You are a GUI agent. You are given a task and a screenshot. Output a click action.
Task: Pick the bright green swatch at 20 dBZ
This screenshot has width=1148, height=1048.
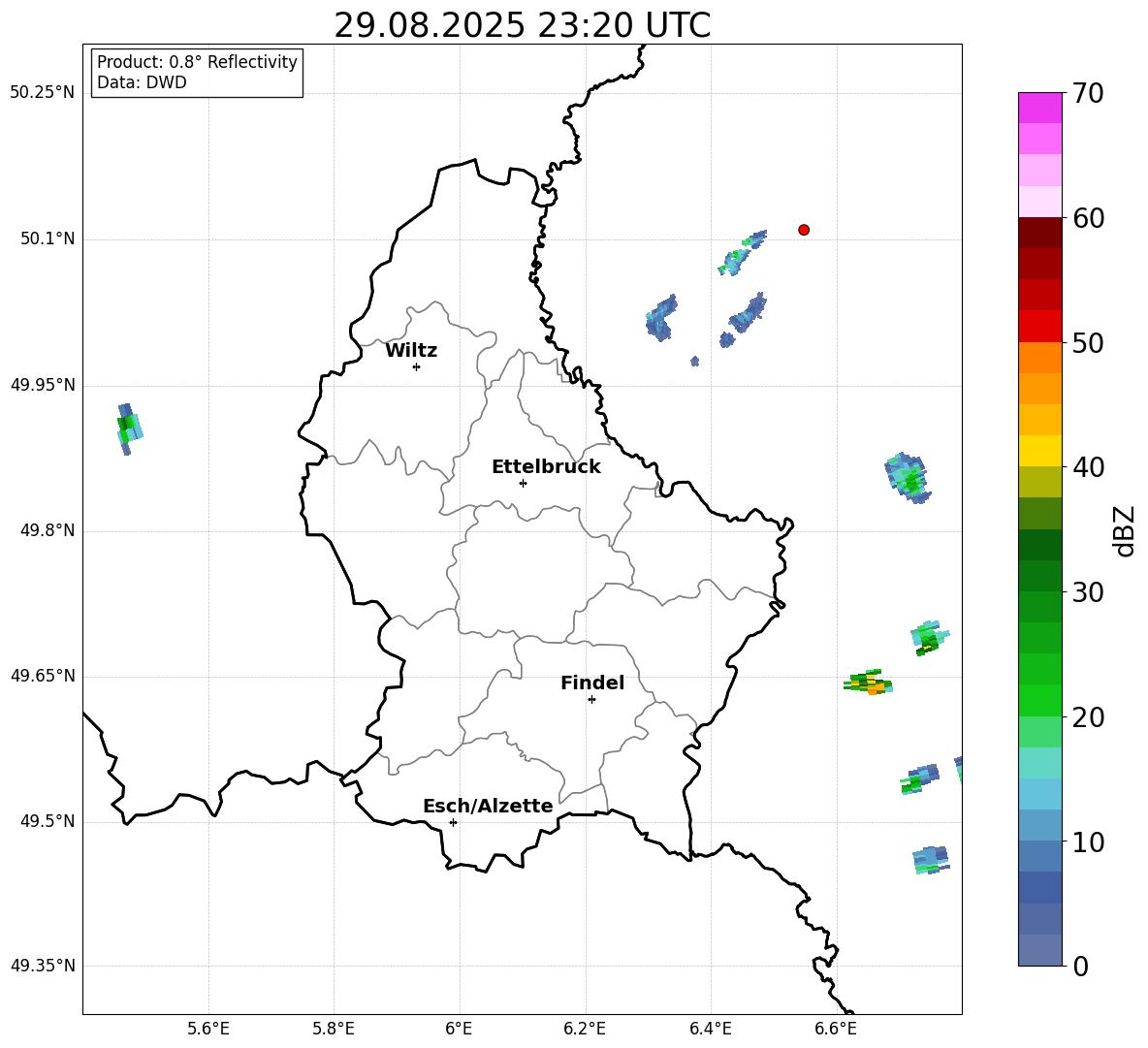click(x=1039, y=700)
